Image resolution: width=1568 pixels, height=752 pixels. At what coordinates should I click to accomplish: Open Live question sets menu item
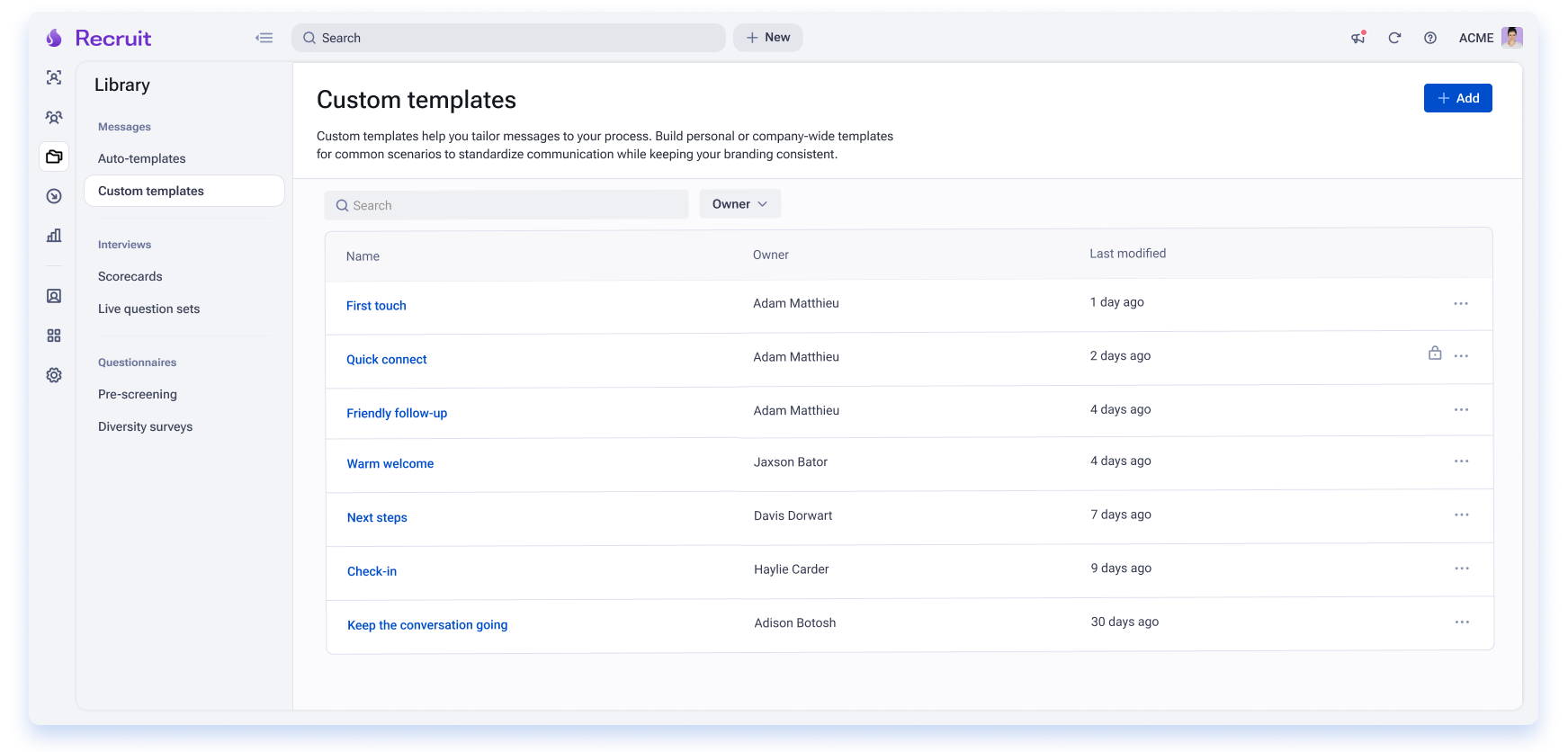point(148,309)
